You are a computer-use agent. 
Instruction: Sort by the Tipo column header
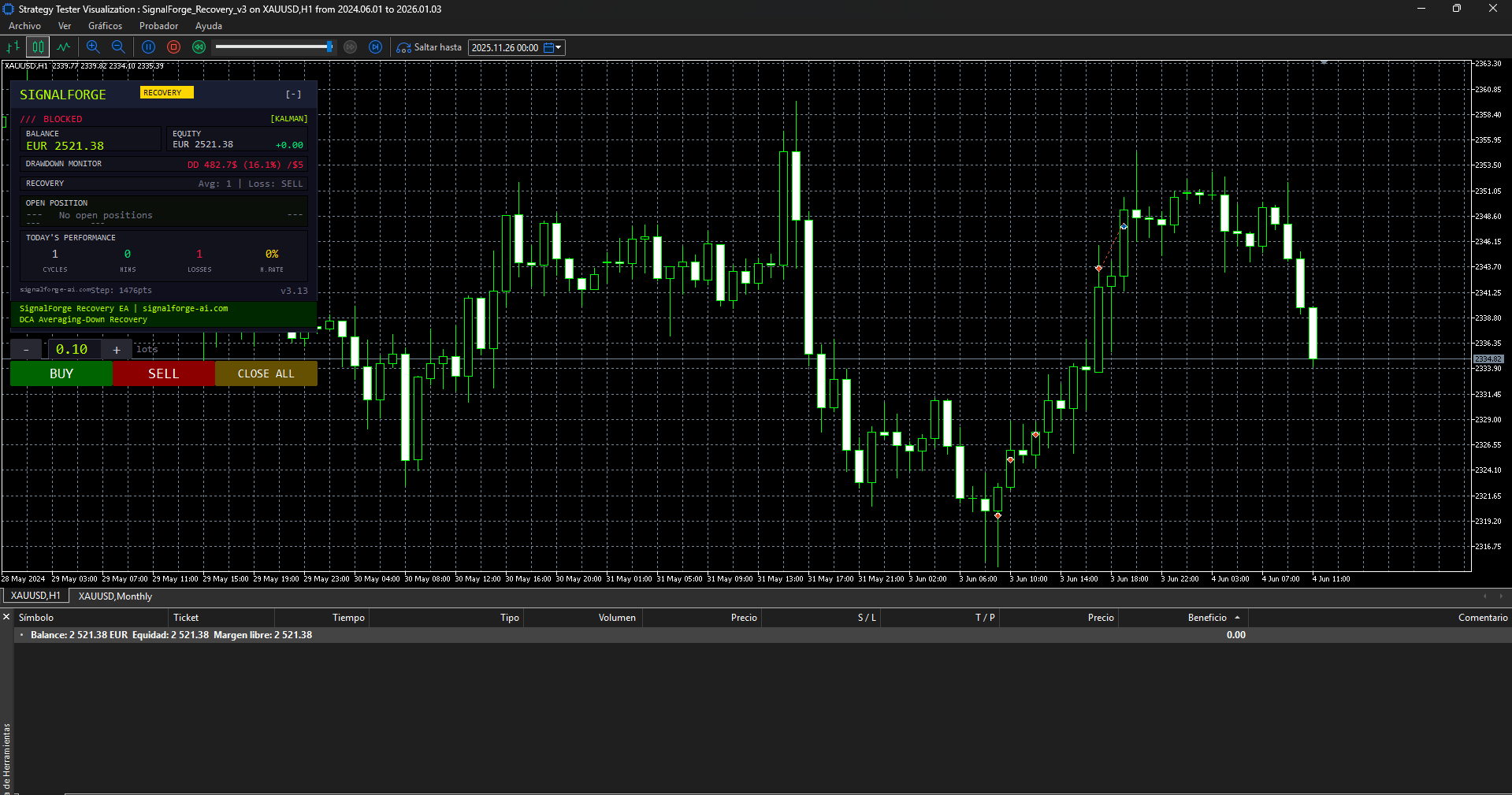coord(446,618)
